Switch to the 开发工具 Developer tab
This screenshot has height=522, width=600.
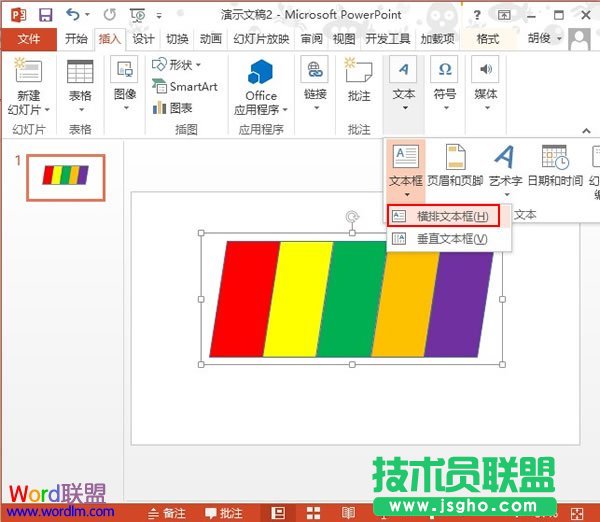pyautogui.click(x=388, y=39)
